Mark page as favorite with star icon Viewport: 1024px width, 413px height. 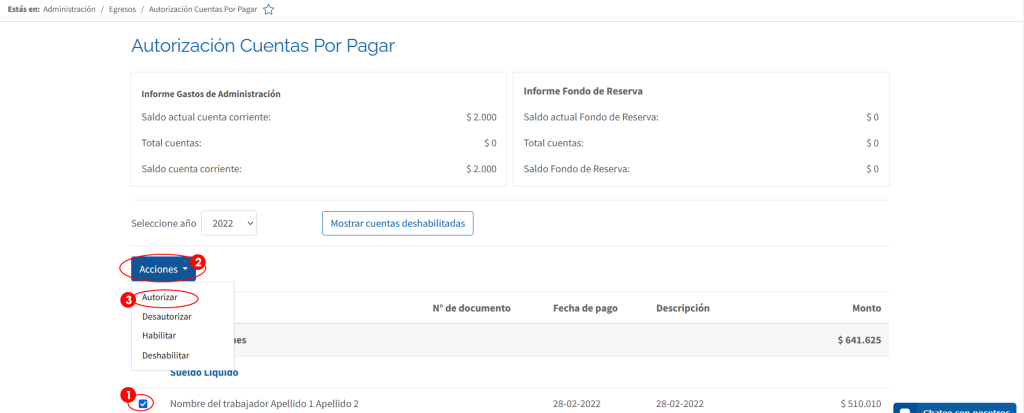(268, 10)
